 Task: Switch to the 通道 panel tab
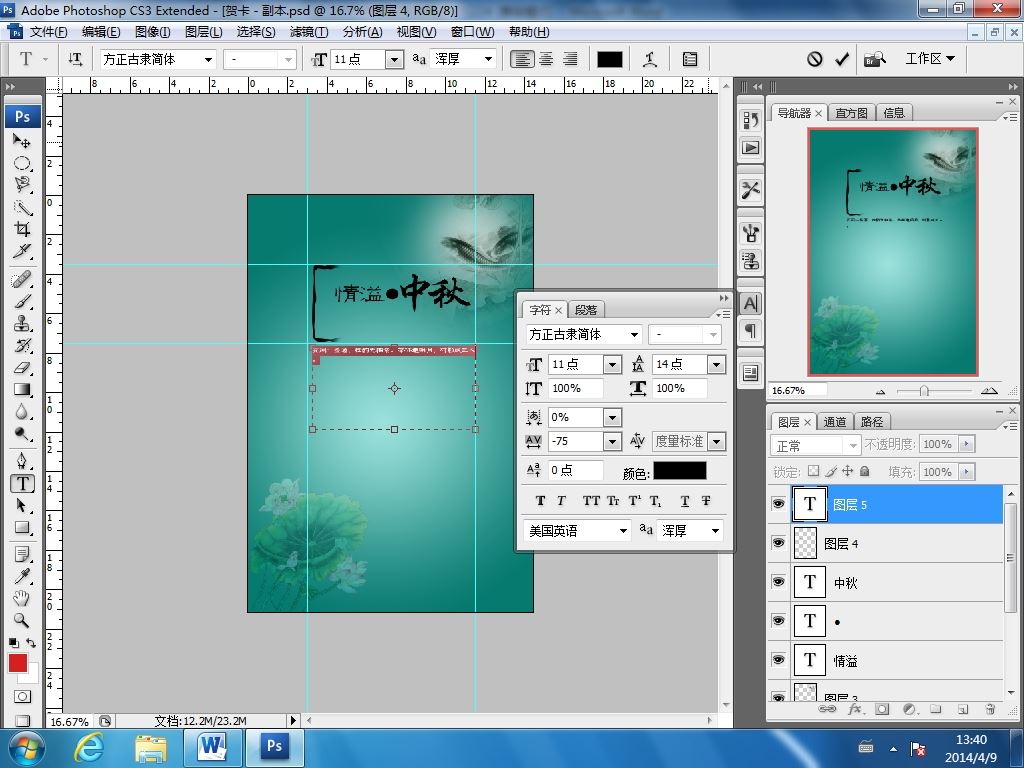835,422
